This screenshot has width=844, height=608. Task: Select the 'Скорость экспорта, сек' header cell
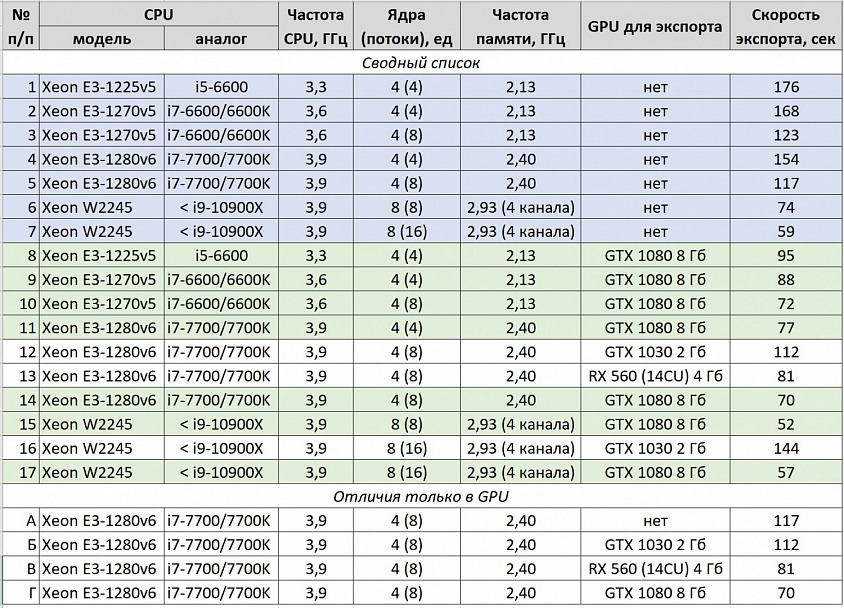786,26
